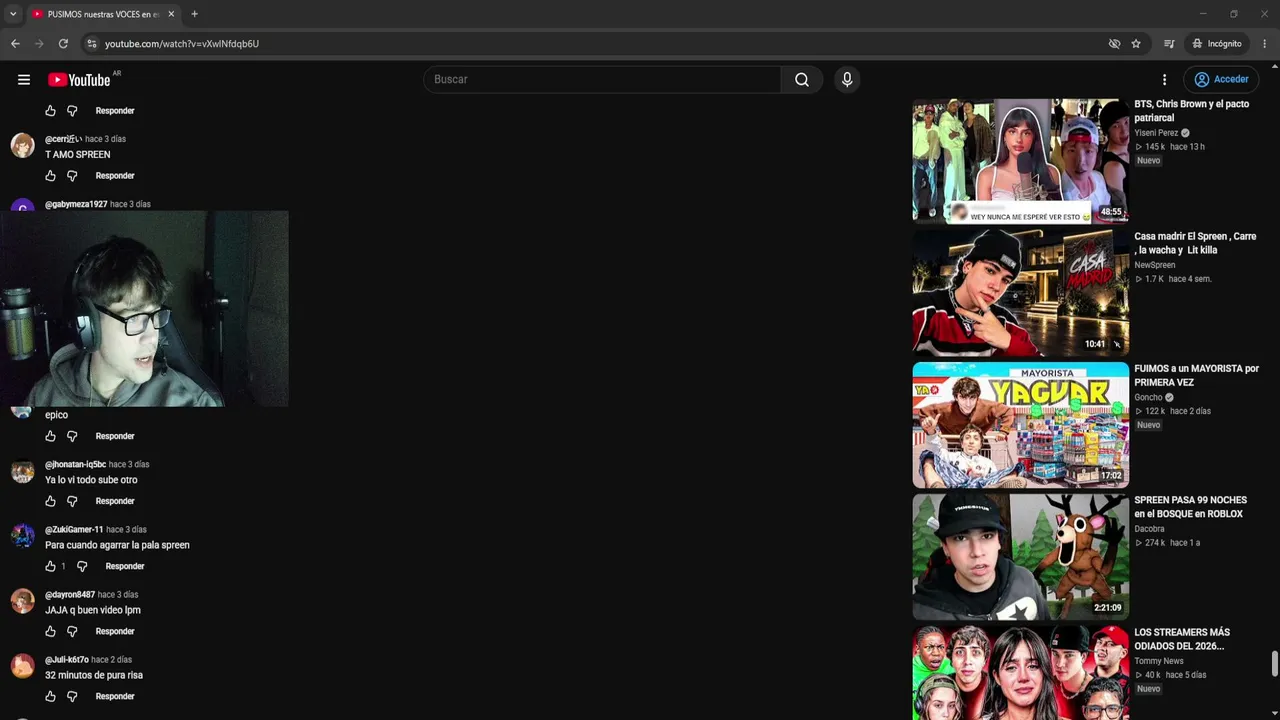Click @dayron8487 profile avatar
1280x720 pixels.
click(x=22, y=601)
